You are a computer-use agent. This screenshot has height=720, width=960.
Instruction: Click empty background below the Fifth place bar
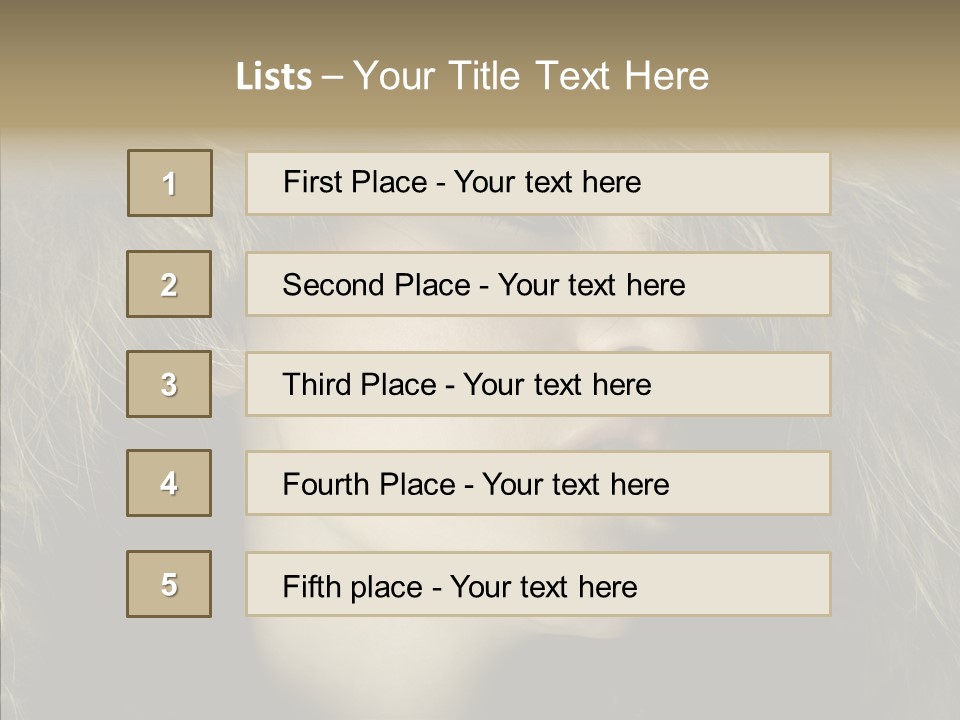click(538, 668)
